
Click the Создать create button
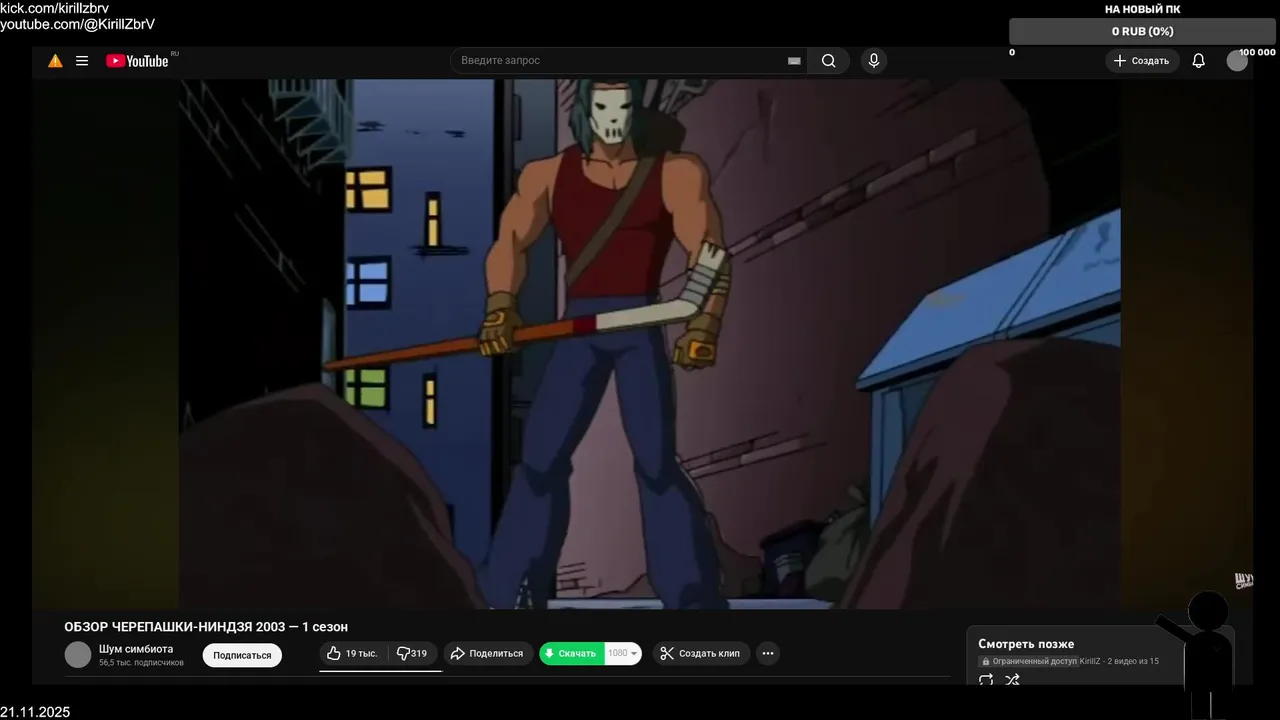coord(1141,61)
